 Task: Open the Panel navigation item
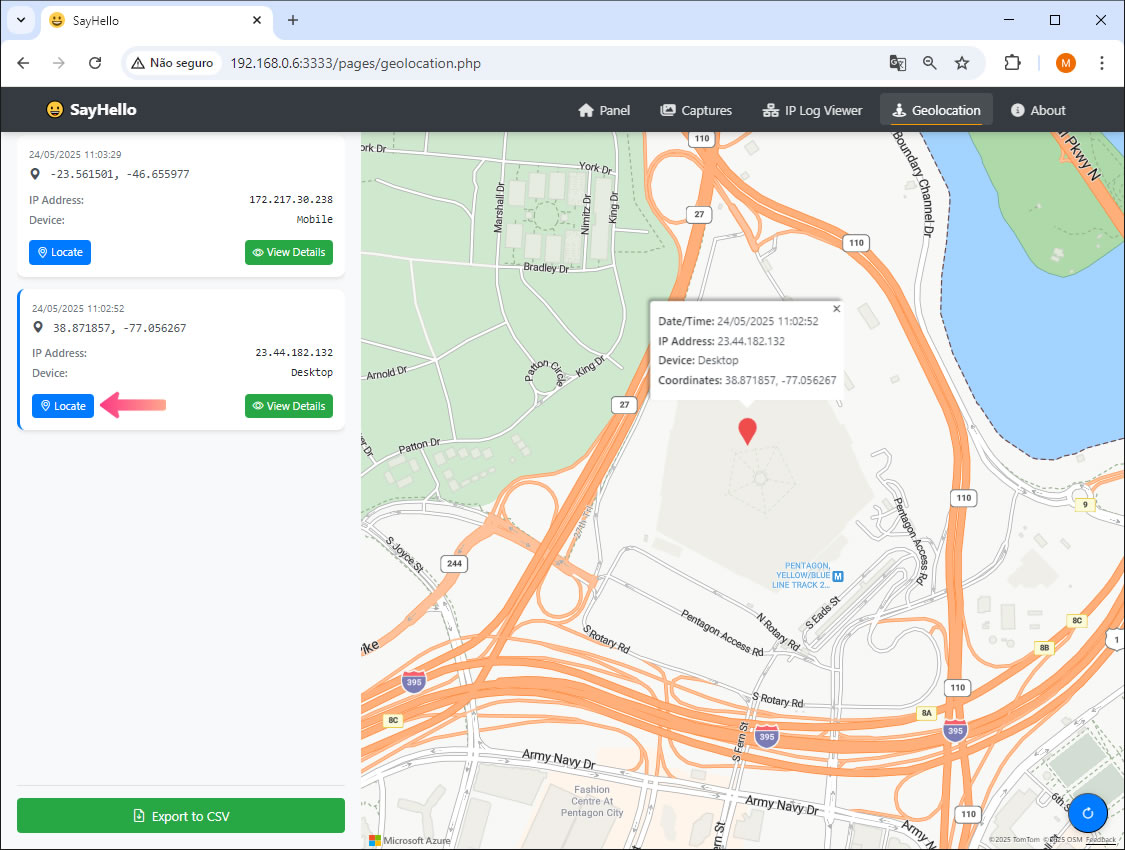click(x=604, y=110)
